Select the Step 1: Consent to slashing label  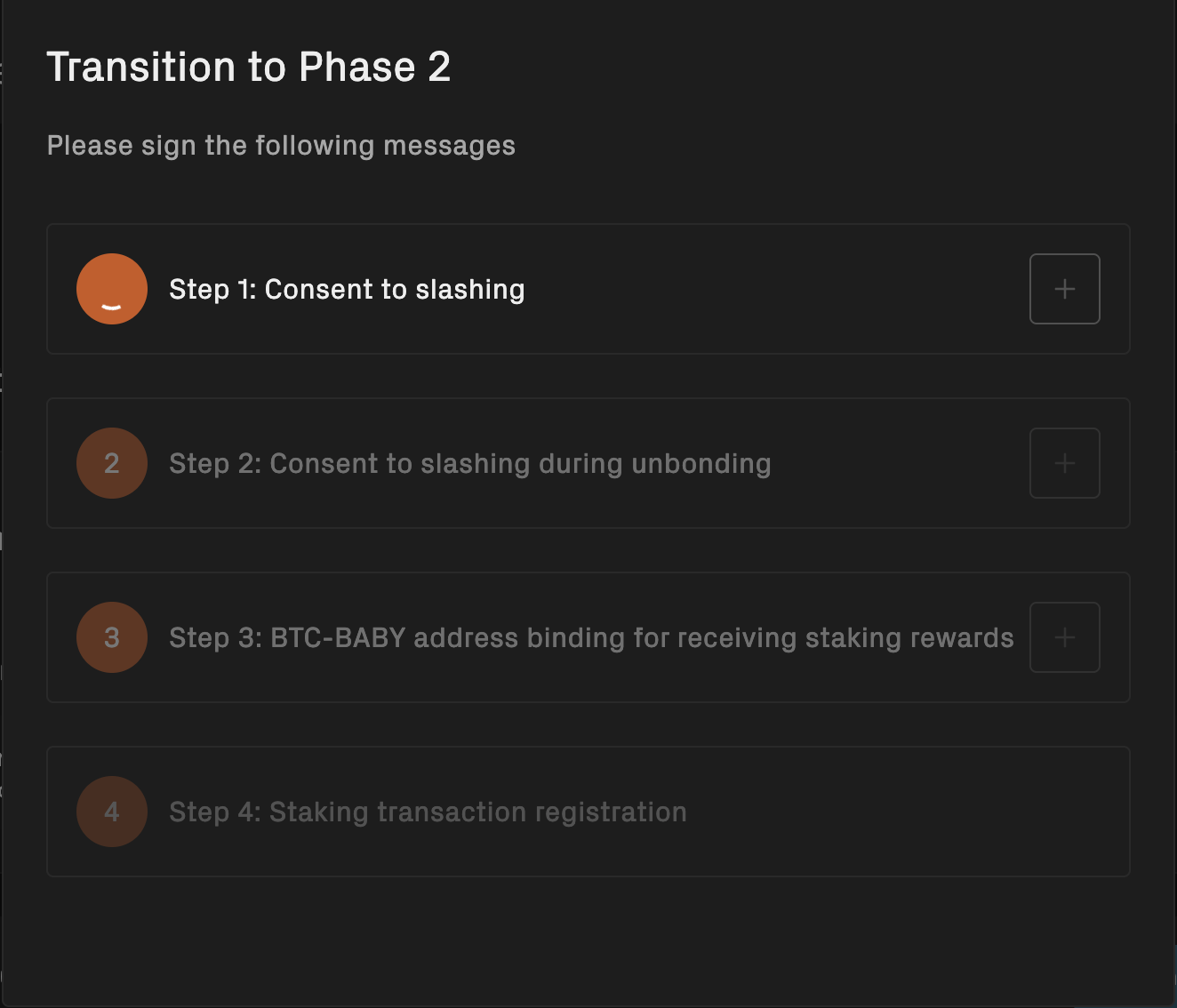coord(347,289)
